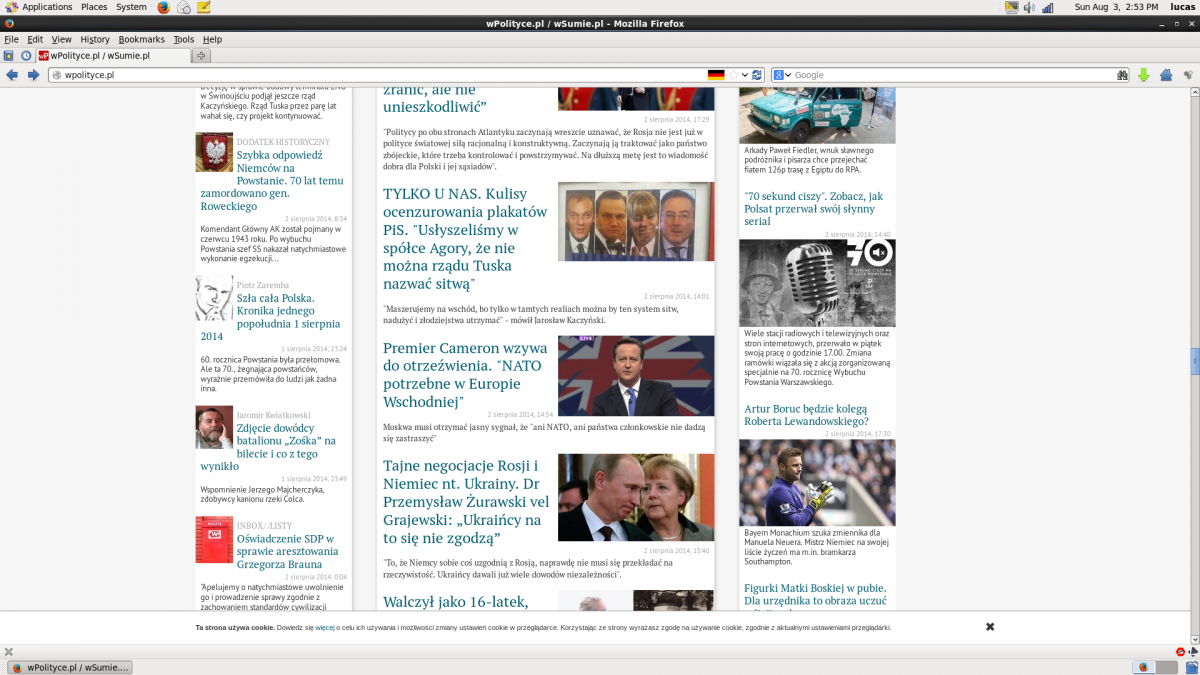Click the vintage microphone image thumbnail
Image resolution: width=1200 pixels, height=675 pixels.
pyautogui.click(x=817, y=283)
